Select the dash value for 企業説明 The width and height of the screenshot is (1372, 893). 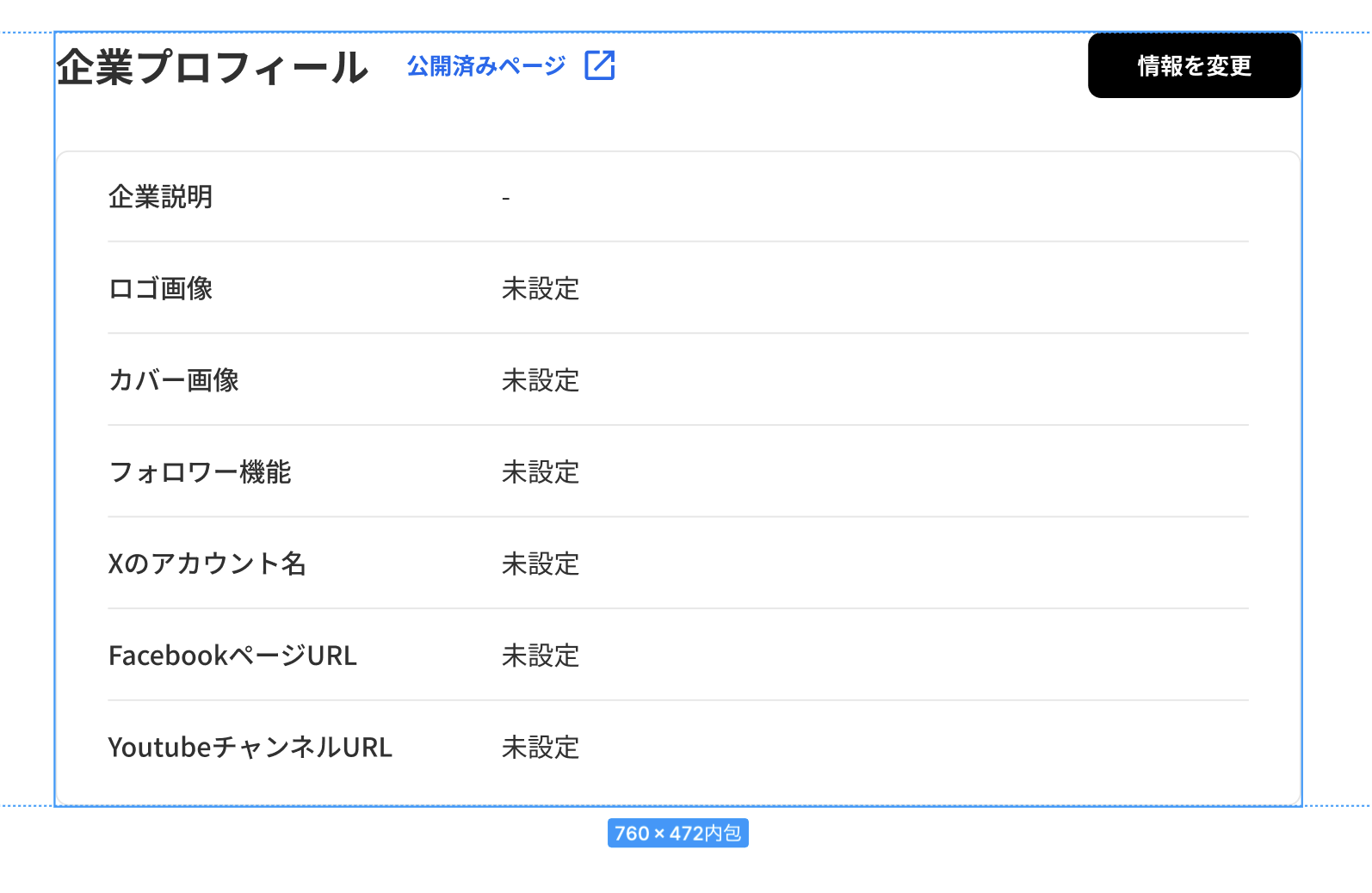(506, 199)
